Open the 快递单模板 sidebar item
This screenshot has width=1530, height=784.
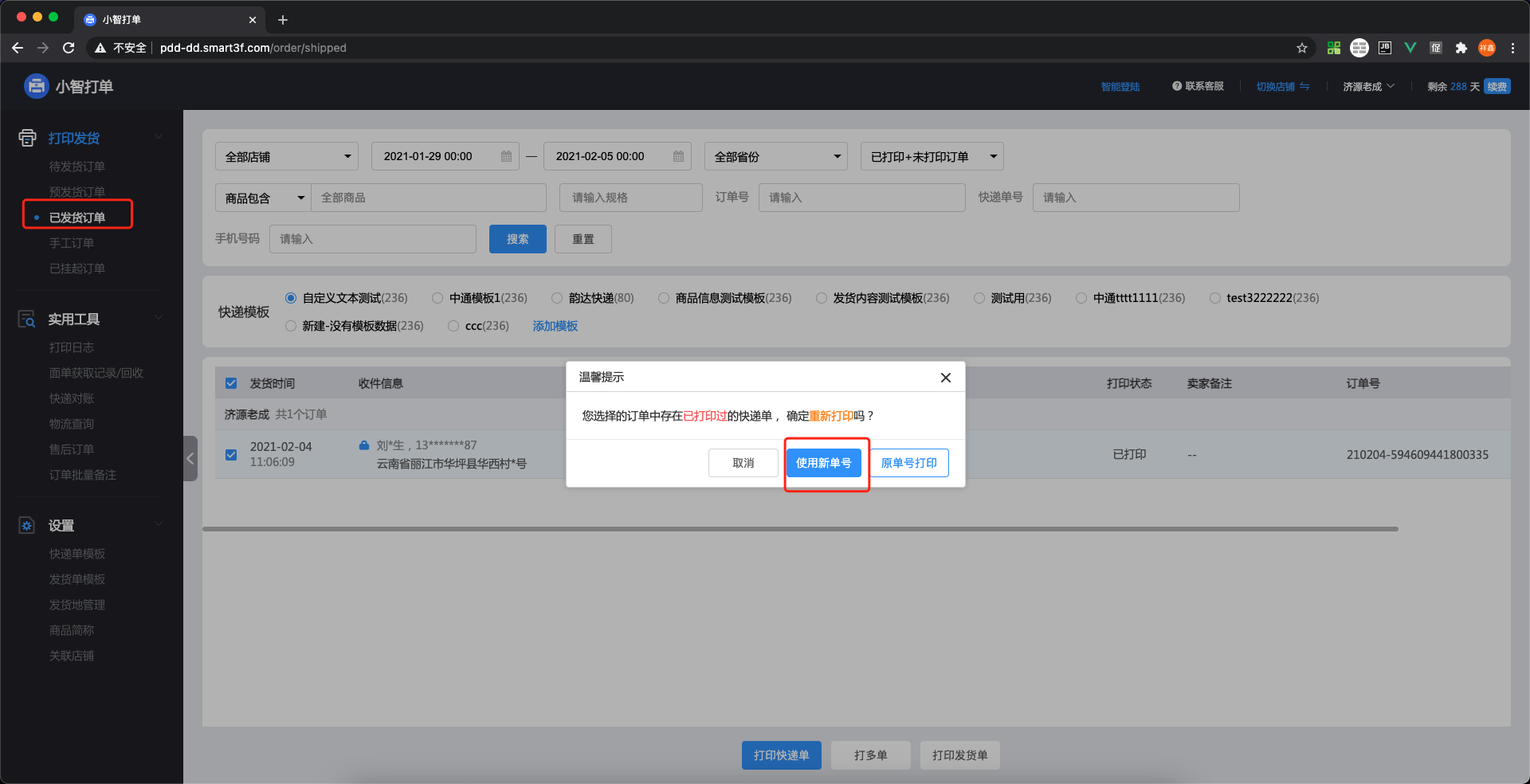(x=77, y=554)
